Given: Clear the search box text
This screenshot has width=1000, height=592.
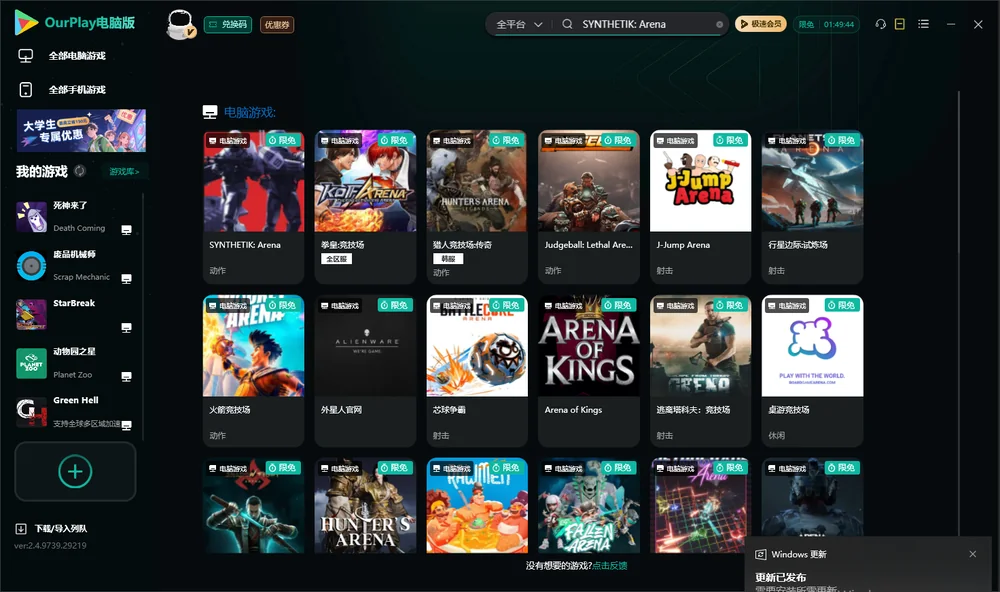Looking at the screenshot, I should [x=719, y=24].
